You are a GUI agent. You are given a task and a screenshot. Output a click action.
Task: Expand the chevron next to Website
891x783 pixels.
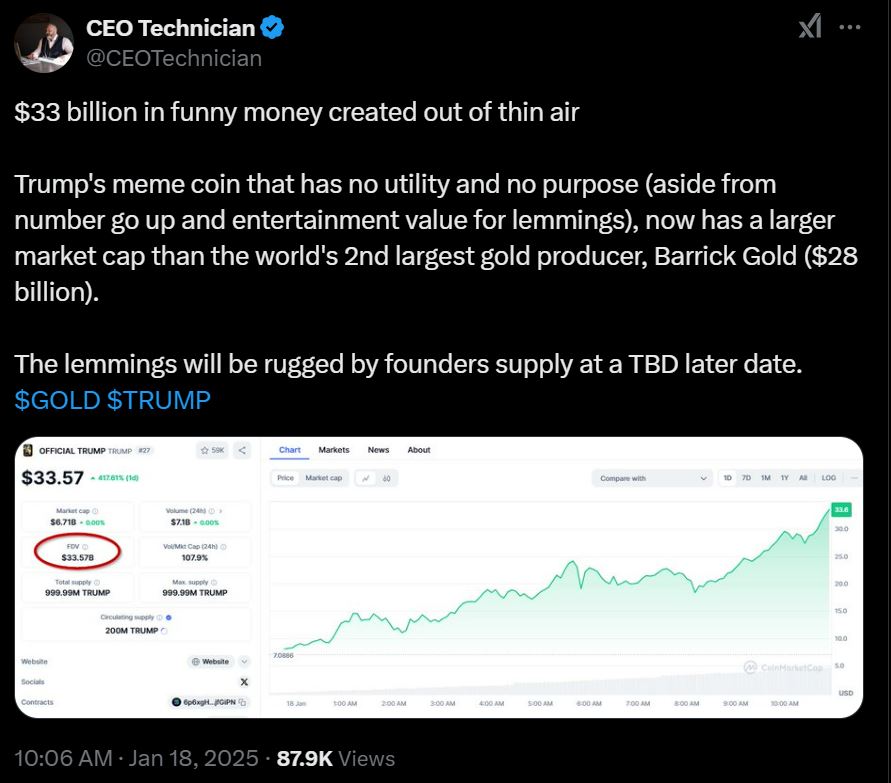(x=245, y=661)
